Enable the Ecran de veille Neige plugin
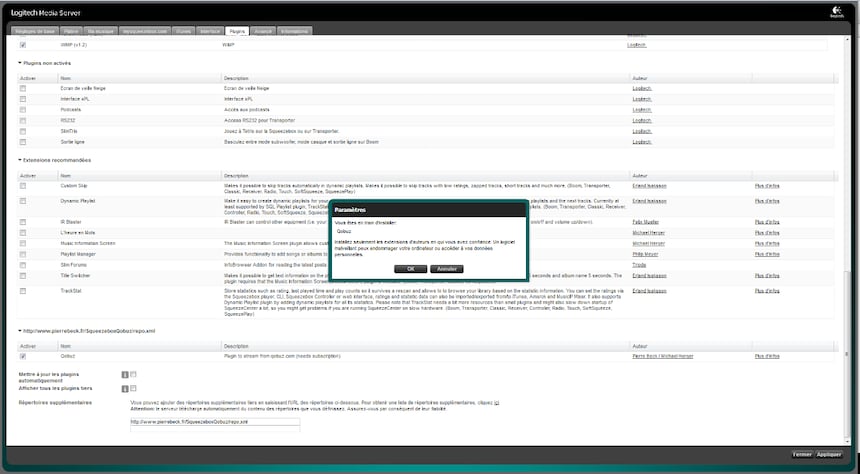Image resolution: width=860 pixels, height=474 pixels. point(23,88)
